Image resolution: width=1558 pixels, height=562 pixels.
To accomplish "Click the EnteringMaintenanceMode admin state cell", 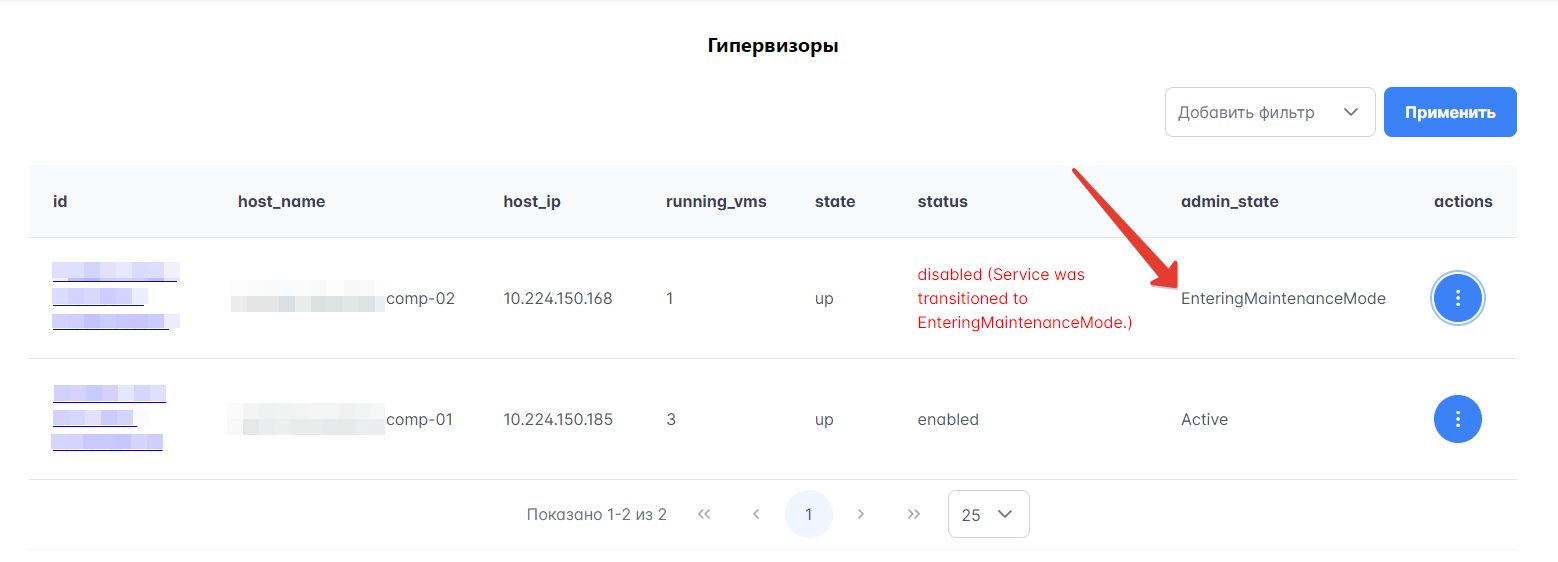I will pyautogui.click(x=1283, y=298).
